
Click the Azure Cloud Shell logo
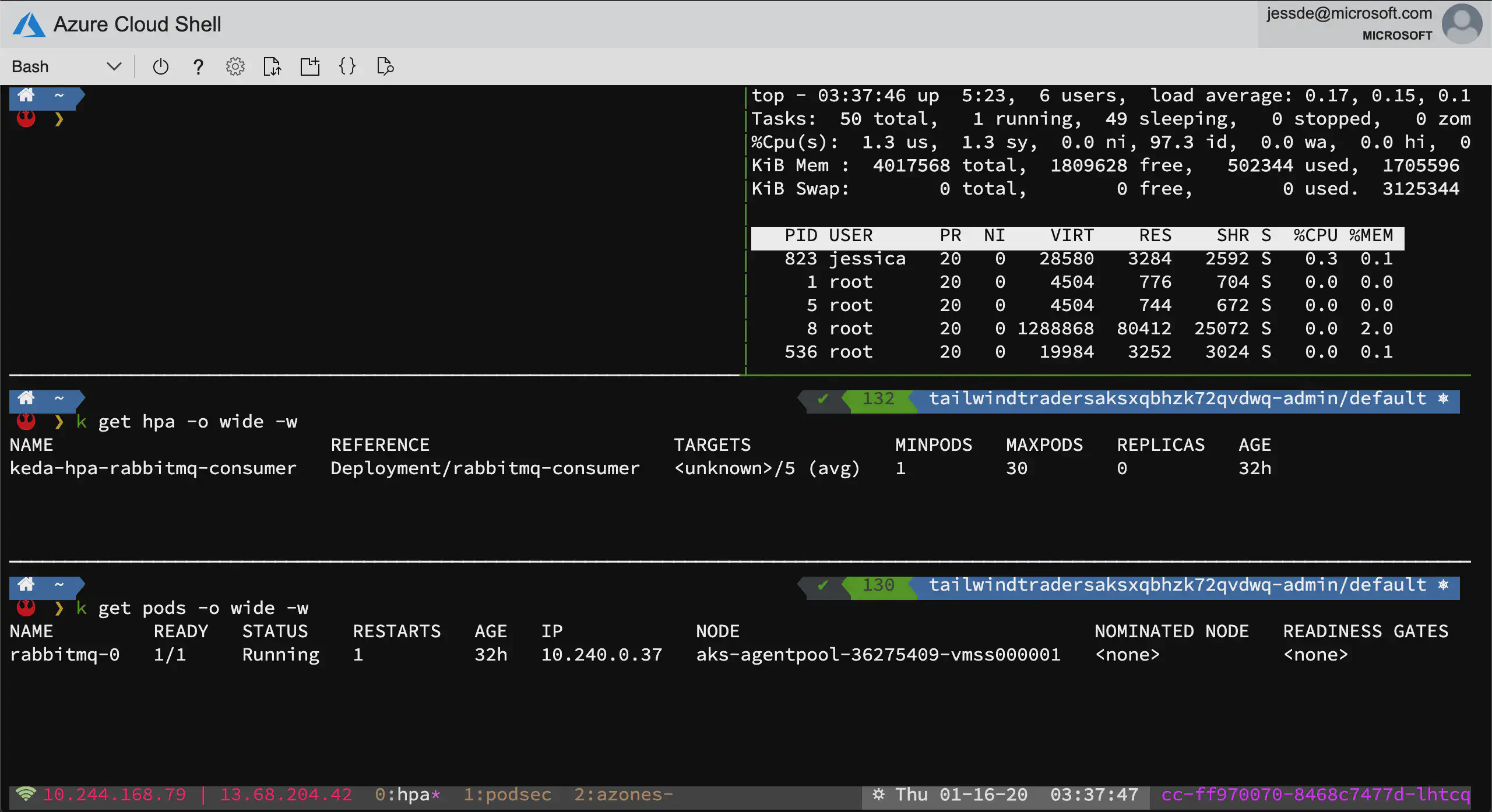click(28, 23)
